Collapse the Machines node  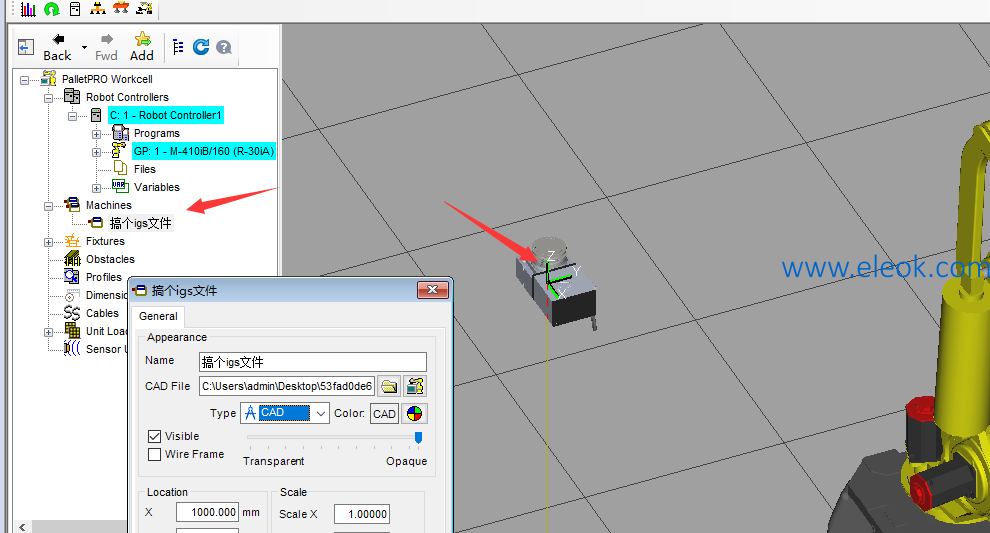(48, 207)
